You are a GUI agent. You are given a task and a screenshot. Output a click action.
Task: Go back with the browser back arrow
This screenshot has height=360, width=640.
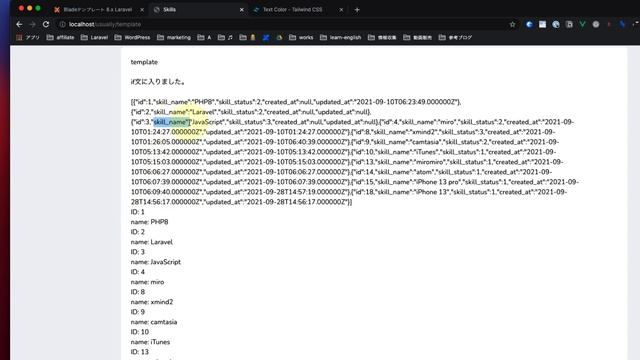point(19,24)
